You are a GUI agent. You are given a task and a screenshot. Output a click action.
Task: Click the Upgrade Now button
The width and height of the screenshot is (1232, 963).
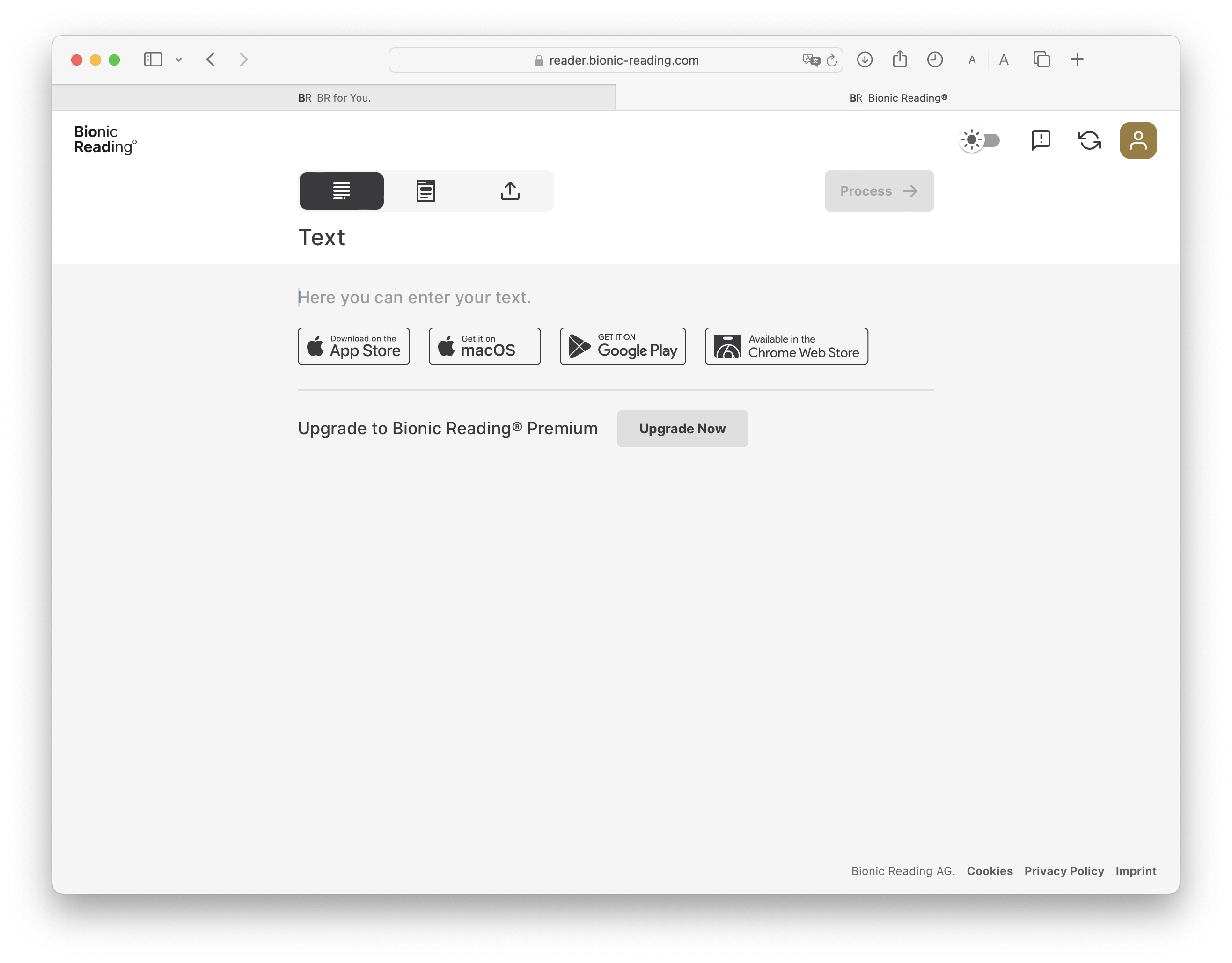682,428
